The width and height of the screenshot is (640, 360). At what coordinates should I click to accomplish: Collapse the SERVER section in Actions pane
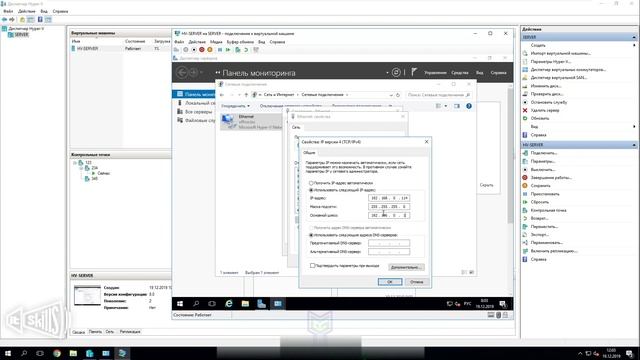[634, 37]
